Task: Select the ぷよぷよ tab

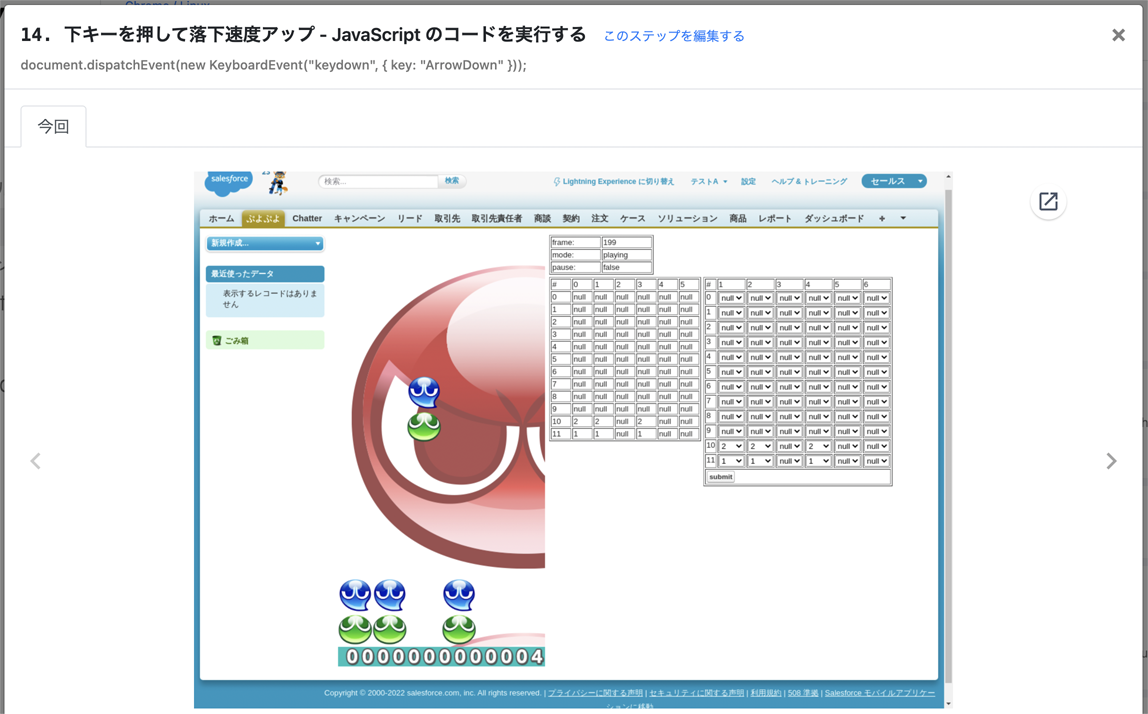Action: pyautogui.click(x=263, y=218)
